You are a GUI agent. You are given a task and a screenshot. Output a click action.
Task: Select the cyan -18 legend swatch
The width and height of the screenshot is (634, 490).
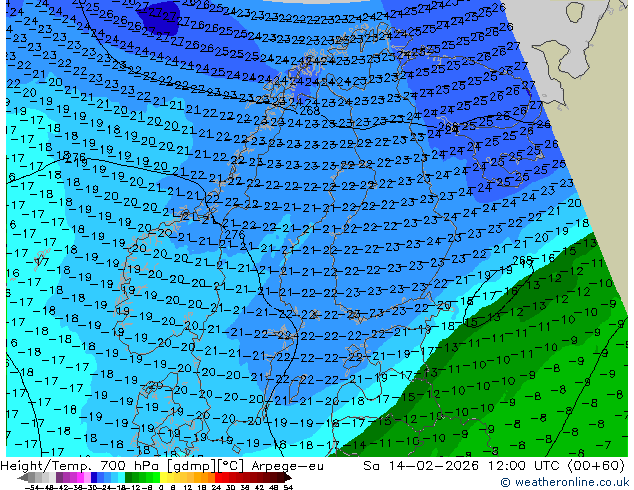point(121,477)
